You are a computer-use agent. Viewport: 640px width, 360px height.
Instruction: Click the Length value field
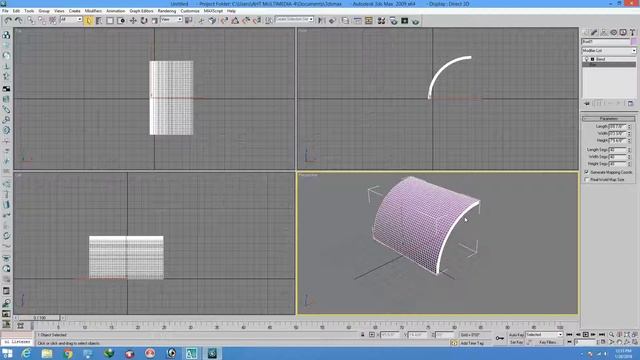click(618, 127)
